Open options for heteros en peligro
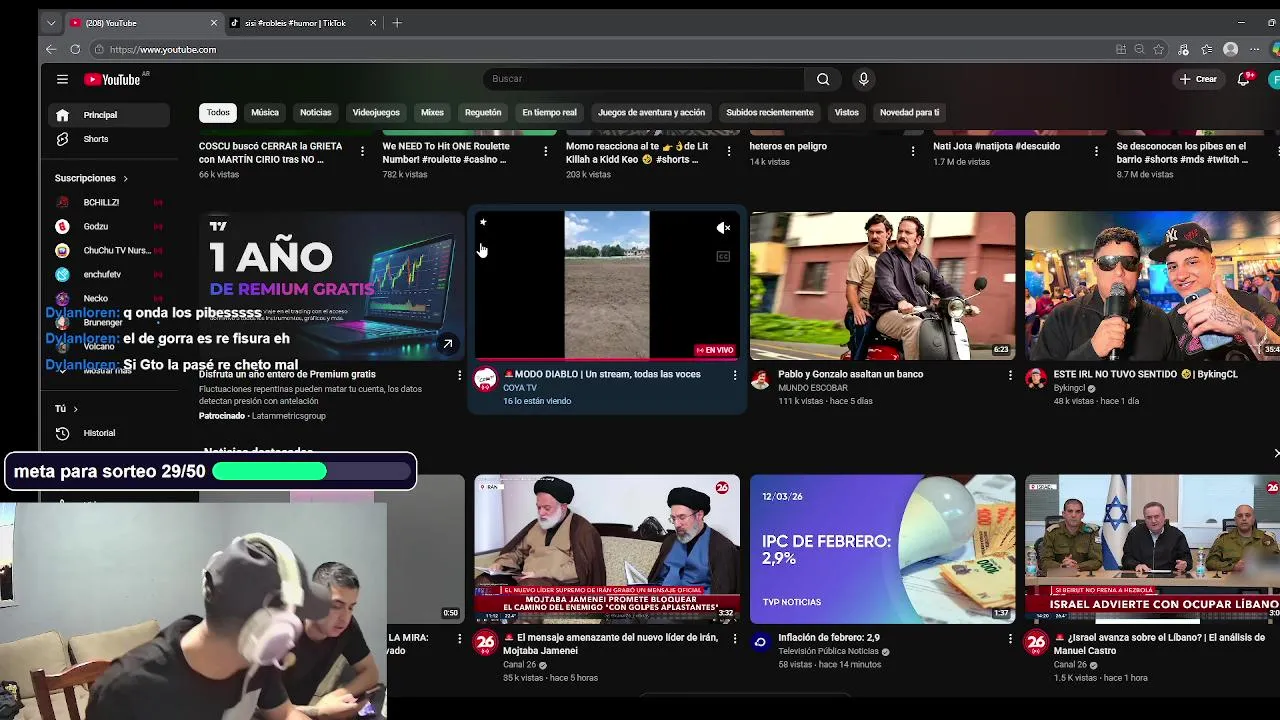1280x720 pixels. click(x=912, y=151)
